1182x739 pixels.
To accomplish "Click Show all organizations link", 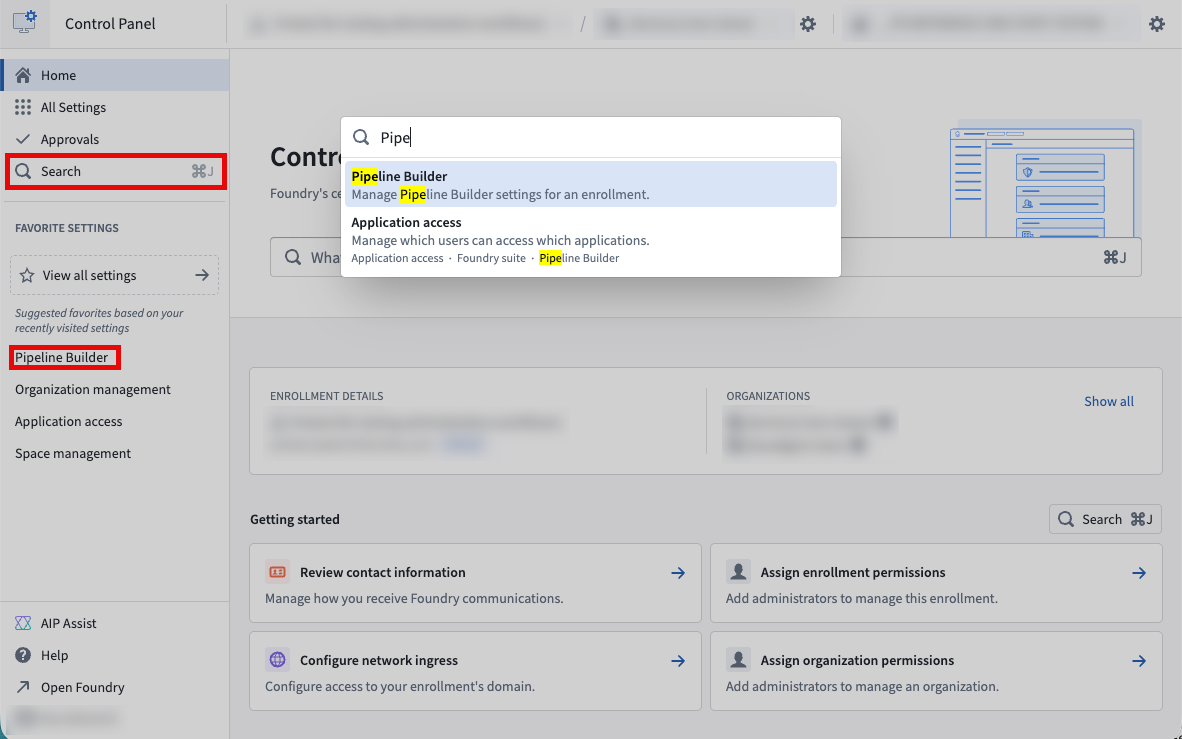I will (x=1109, y=401).
